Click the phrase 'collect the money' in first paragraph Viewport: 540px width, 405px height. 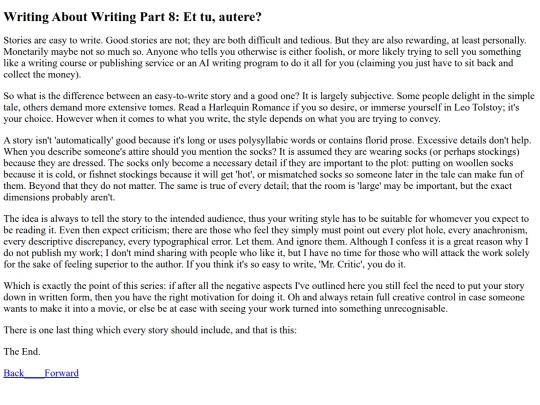[41, 75]
